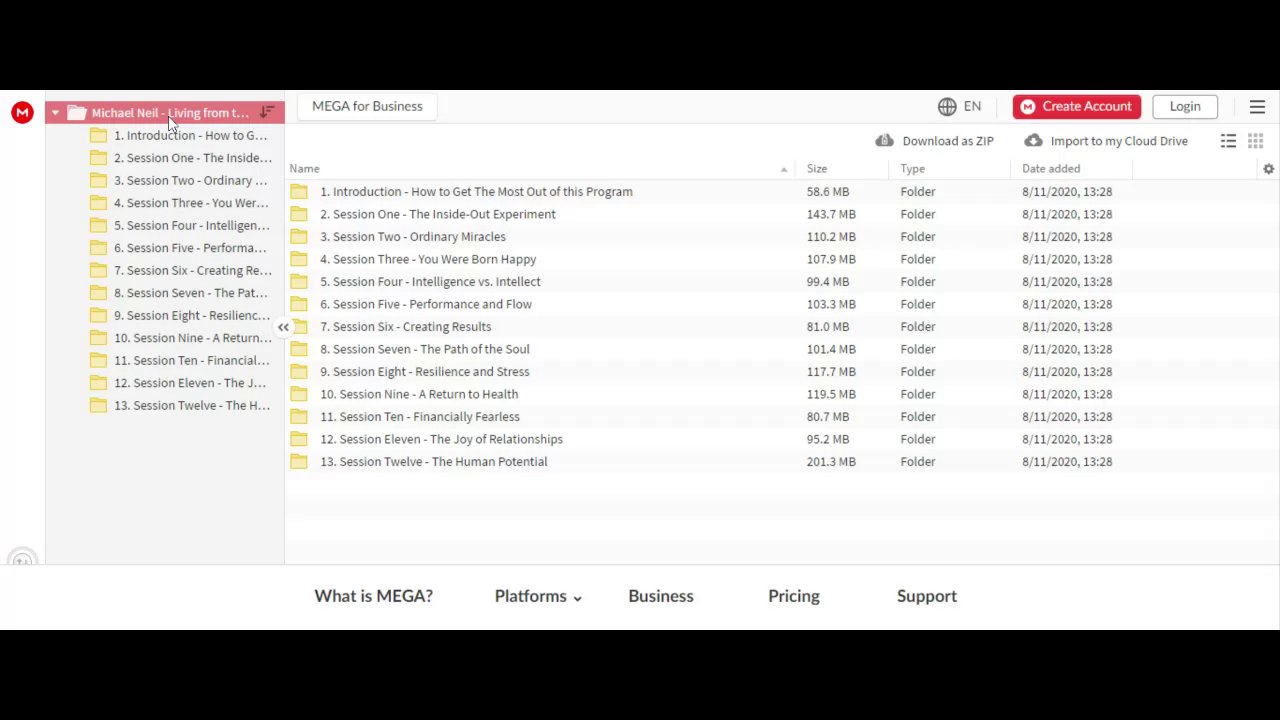Click folder icon of Joy of Relationships row
1280x720 pixels.
299,439
